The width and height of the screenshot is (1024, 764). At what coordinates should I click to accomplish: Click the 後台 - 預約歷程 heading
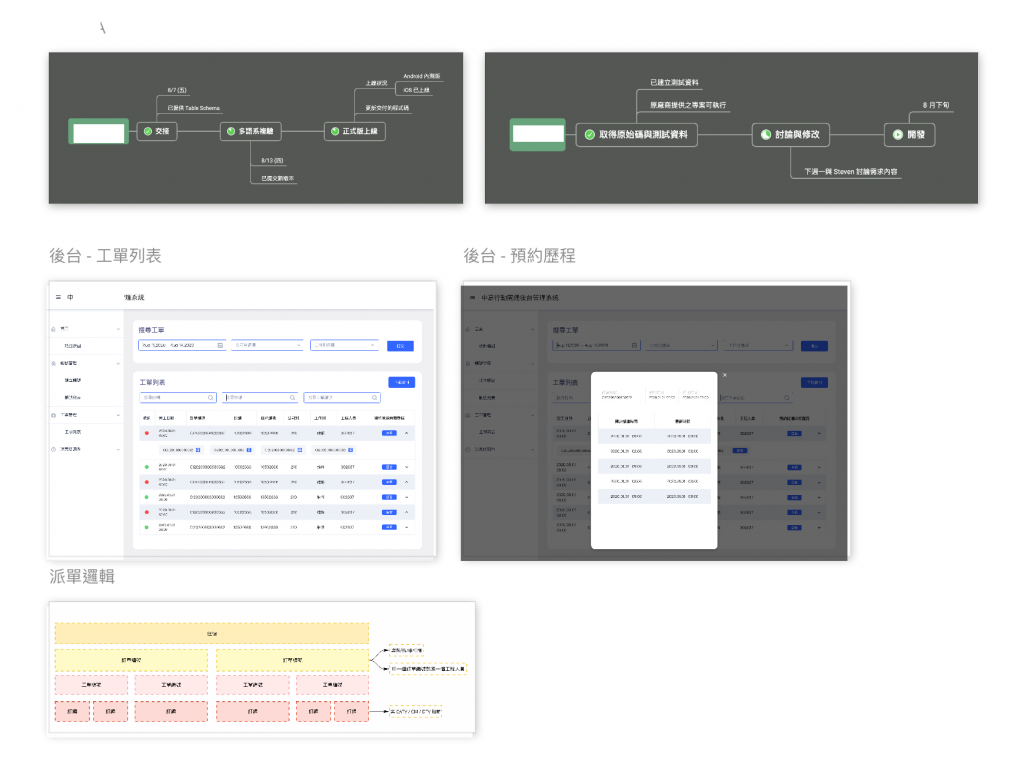(x=519, y=256)
